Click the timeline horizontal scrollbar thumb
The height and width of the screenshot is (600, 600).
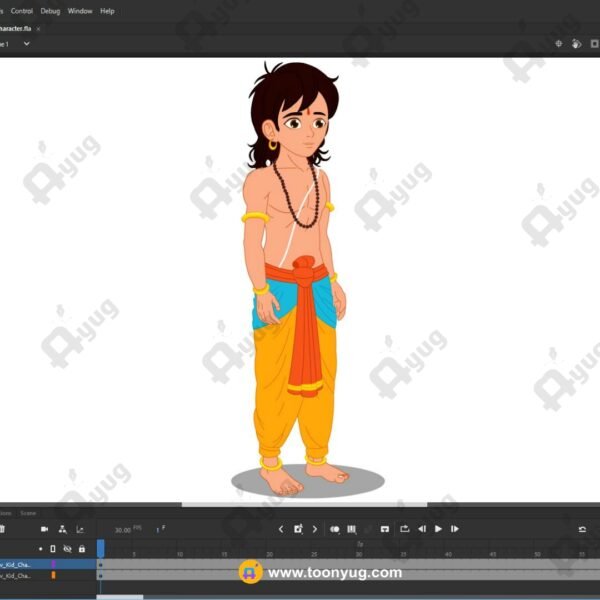120,597
